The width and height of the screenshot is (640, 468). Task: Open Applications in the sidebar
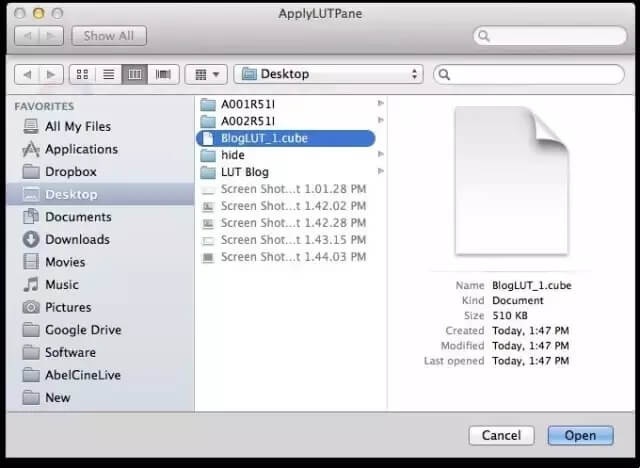coord(81,149)
